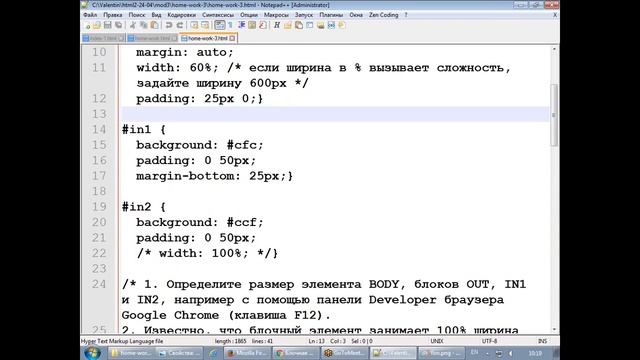The image size is (640, 360).
Task: Cut selection with scissors icon
Action: pos(133,25)
